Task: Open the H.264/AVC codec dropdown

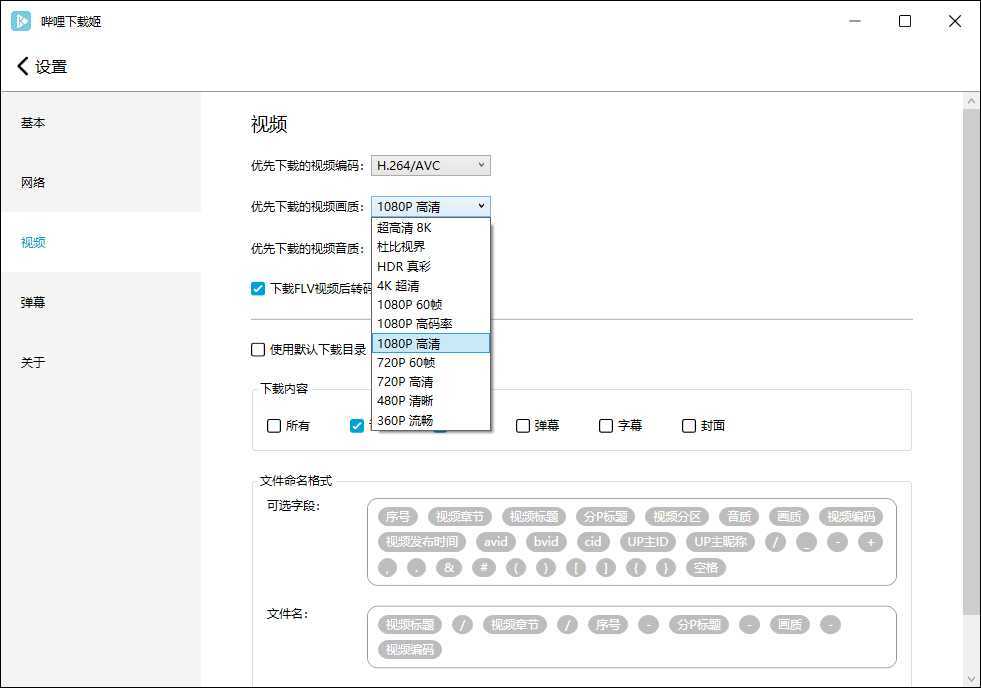Action: 430,165
